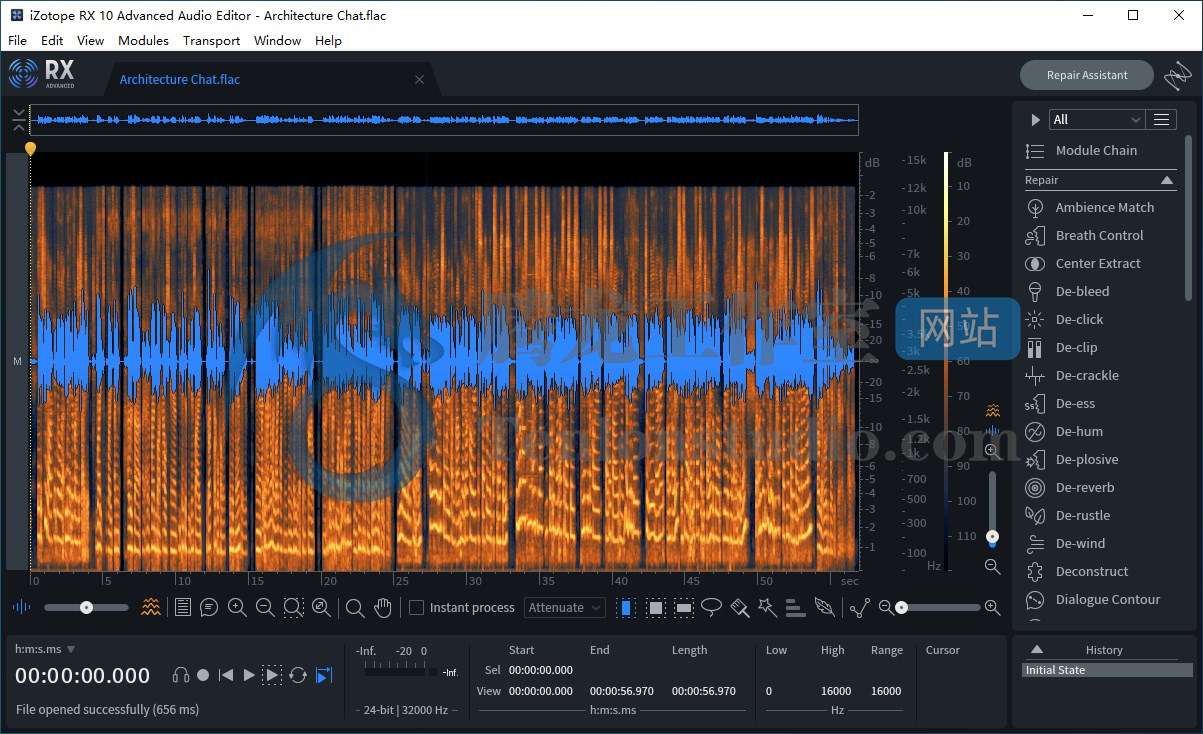Toggle waveform view icon beside color scale
Viewport: 1203px width, 734px height.
(992, 431)
